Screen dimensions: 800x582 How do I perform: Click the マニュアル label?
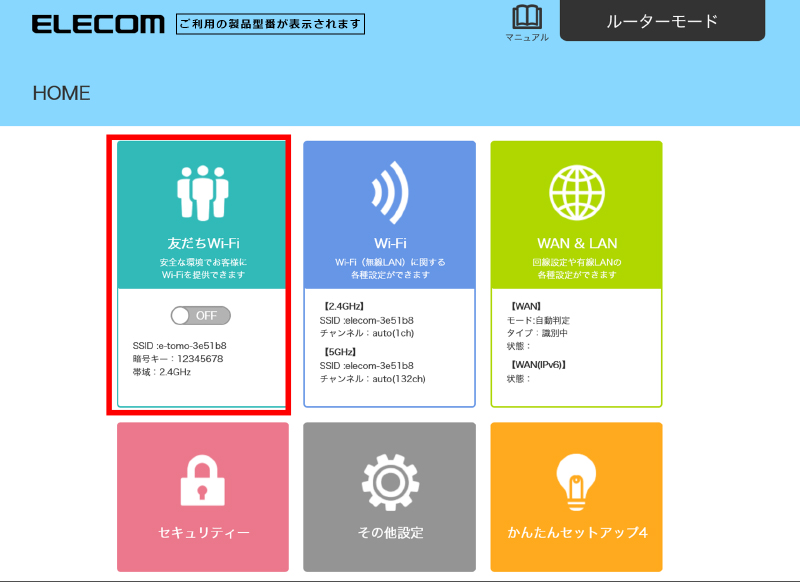pos(527,37)
